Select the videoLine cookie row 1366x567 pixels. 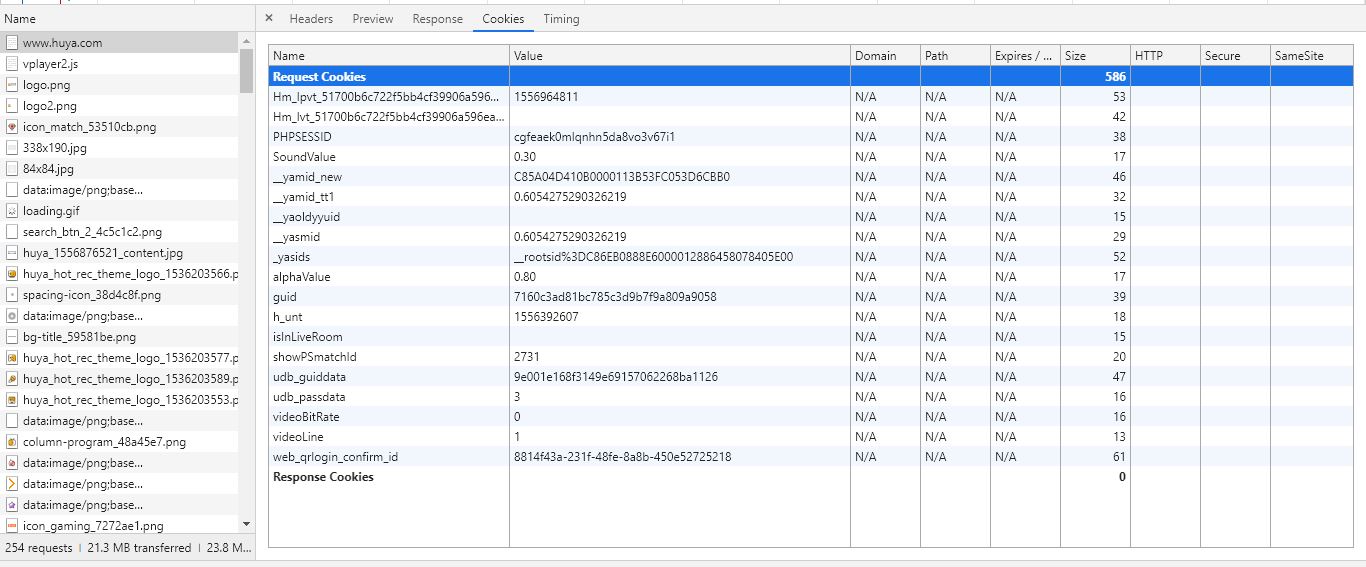coord(811,437)
